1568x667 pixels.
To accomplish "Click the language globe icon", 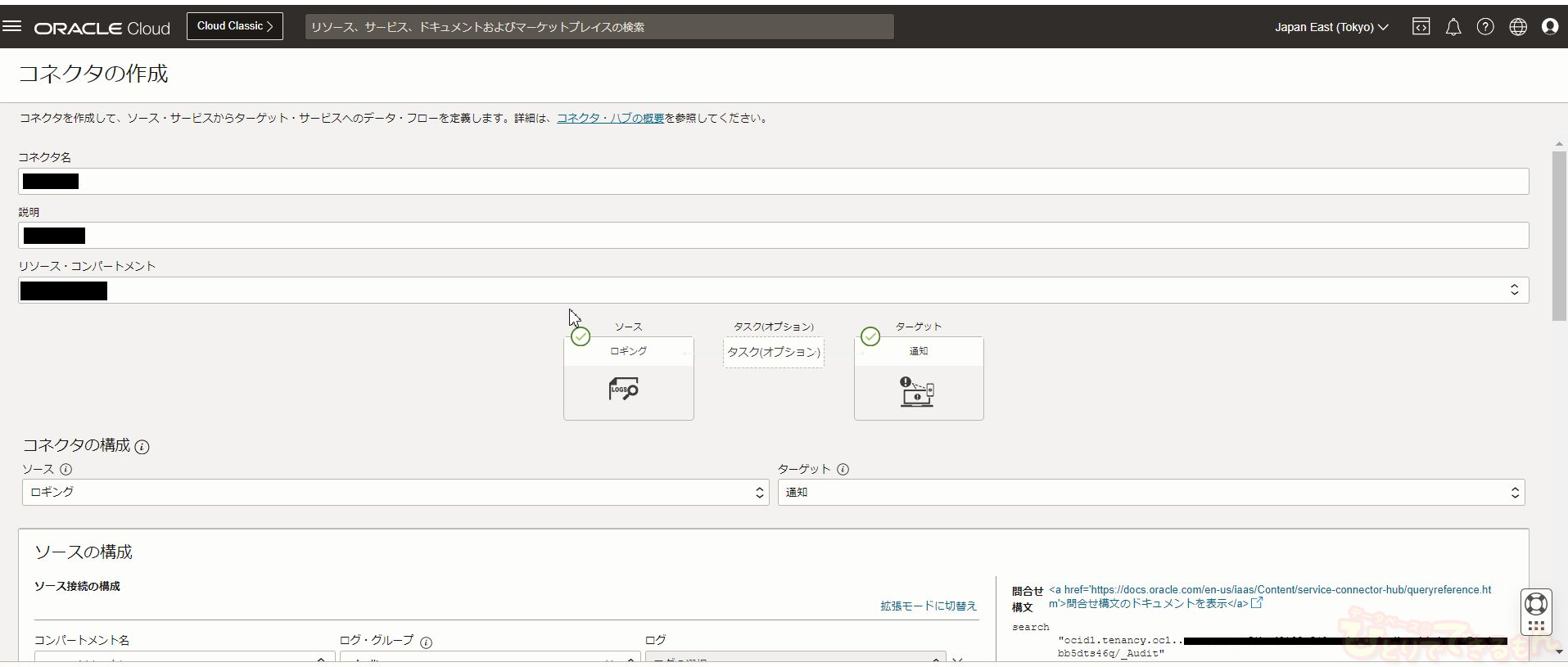I will [x=1517, y=27].
